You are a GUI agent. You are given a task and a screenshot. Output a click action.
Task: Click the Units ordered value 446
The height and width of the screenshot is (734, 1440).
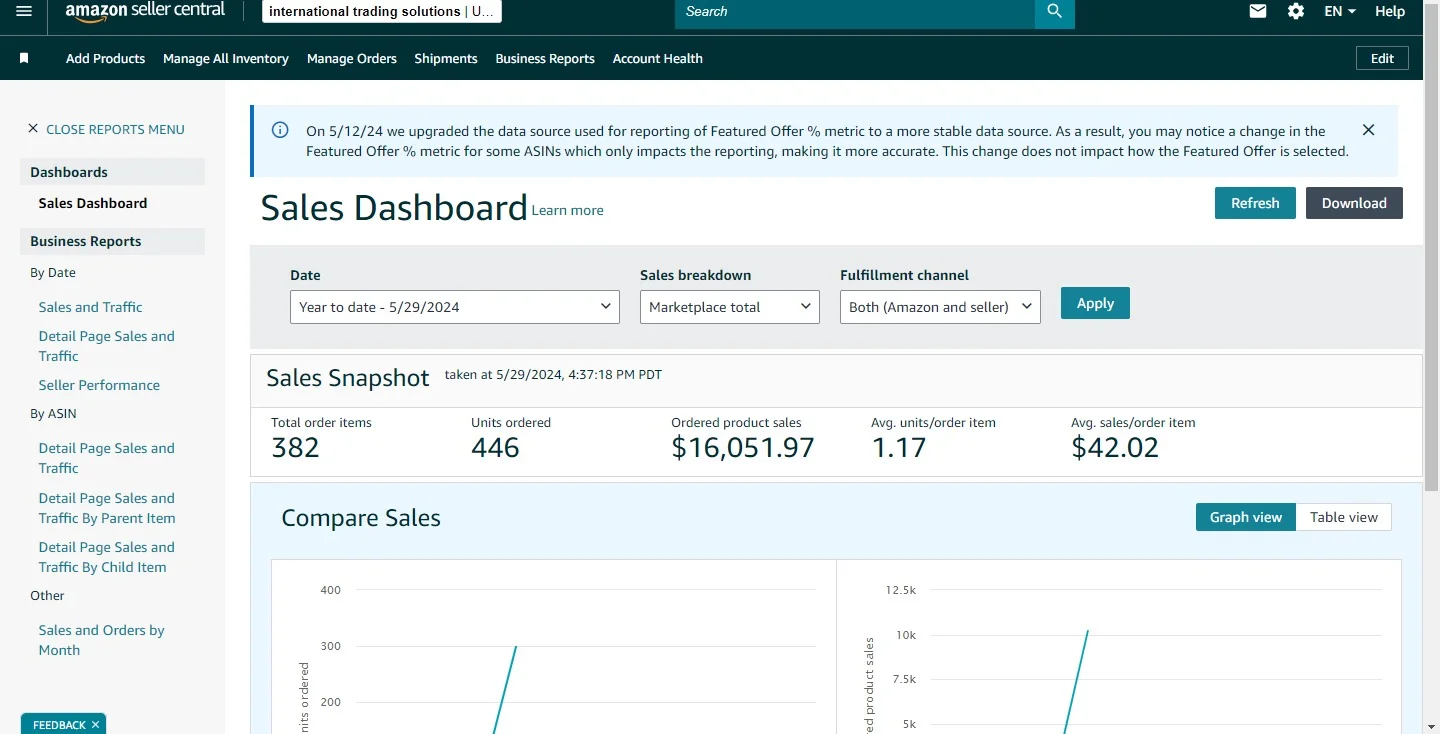click(x=495, y=448)
